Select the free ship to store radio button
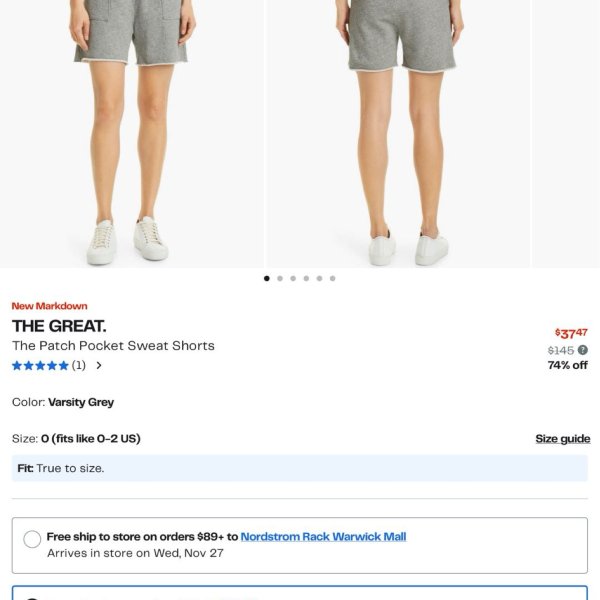The image size is (600, 600). click(32, 539)
